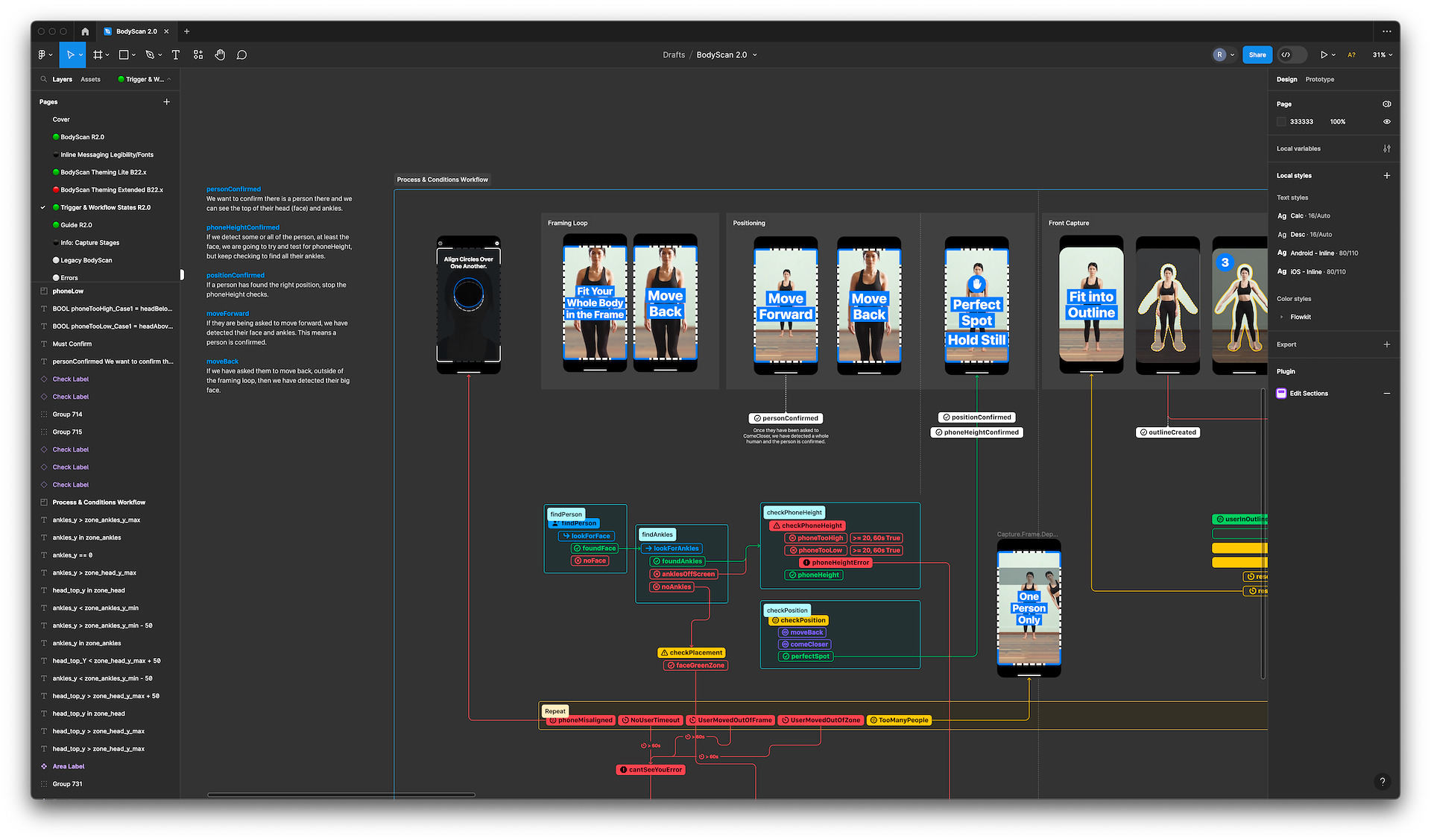Click the 333333 page color swatch
The height and width of the screenshot is (840, 1431).
click(x=1281, y=121)
